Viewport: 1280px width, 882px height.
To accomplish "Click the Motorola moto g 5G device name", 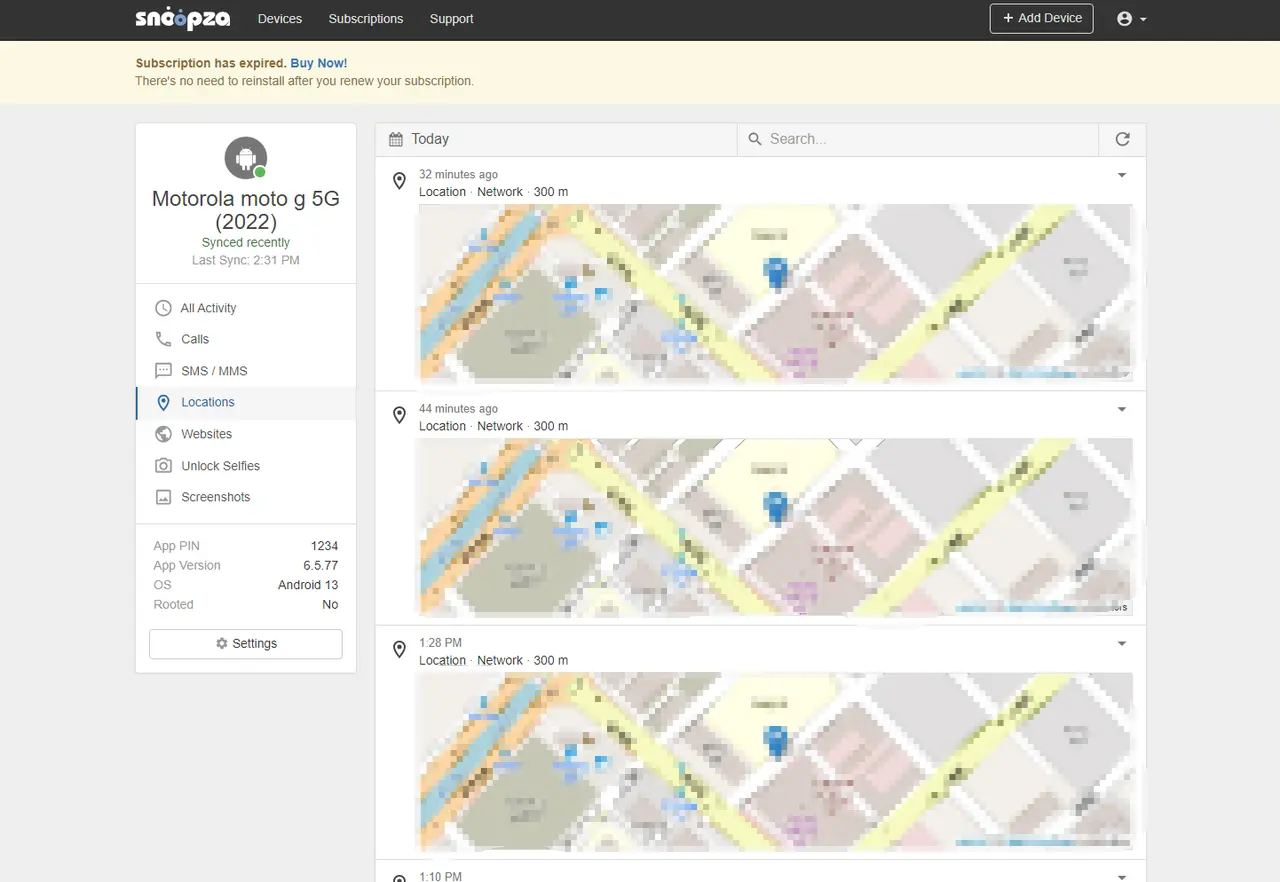I will 246,210.
